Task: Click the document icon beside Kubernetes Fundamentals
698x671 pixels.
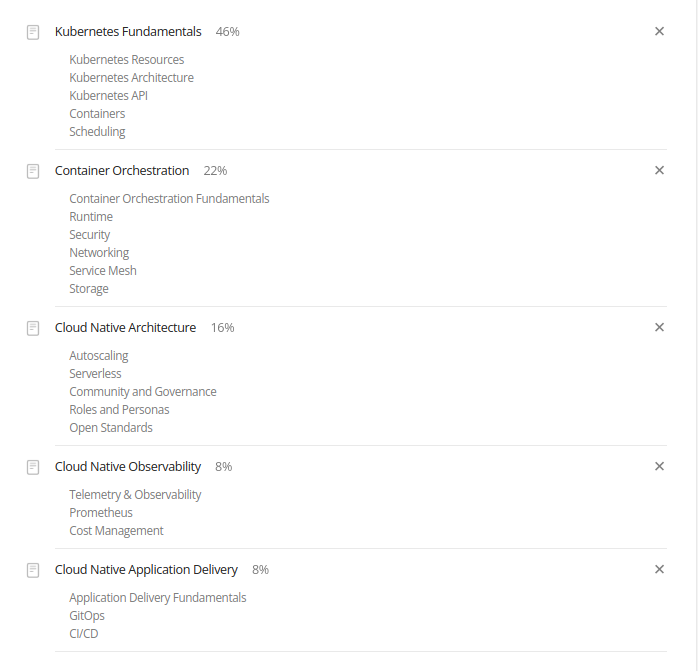Action: pyautogui.click(x=33, y=32)
